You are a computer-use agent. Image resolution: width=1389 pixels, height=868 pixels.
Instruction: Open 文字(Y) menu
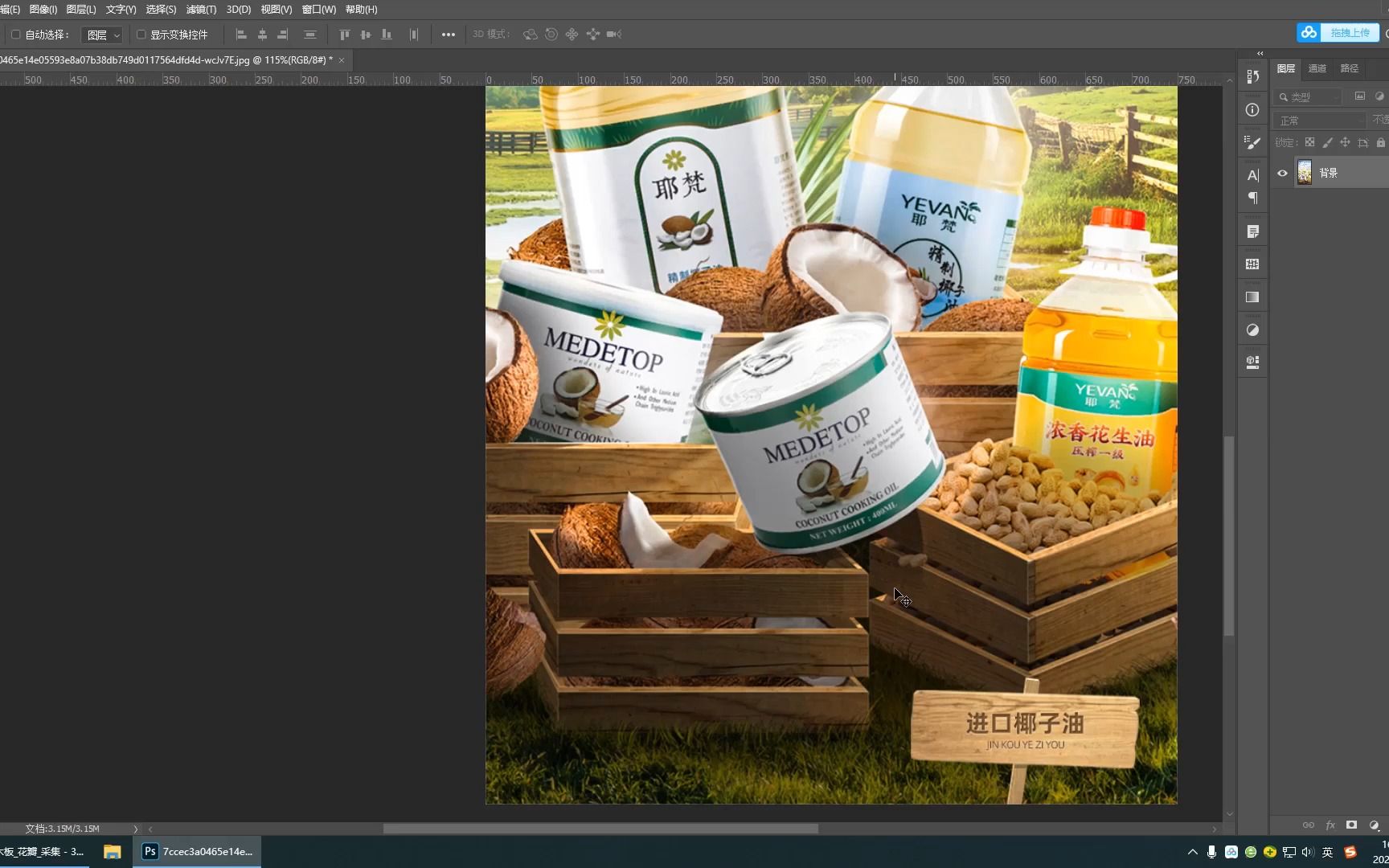[121, 10]
